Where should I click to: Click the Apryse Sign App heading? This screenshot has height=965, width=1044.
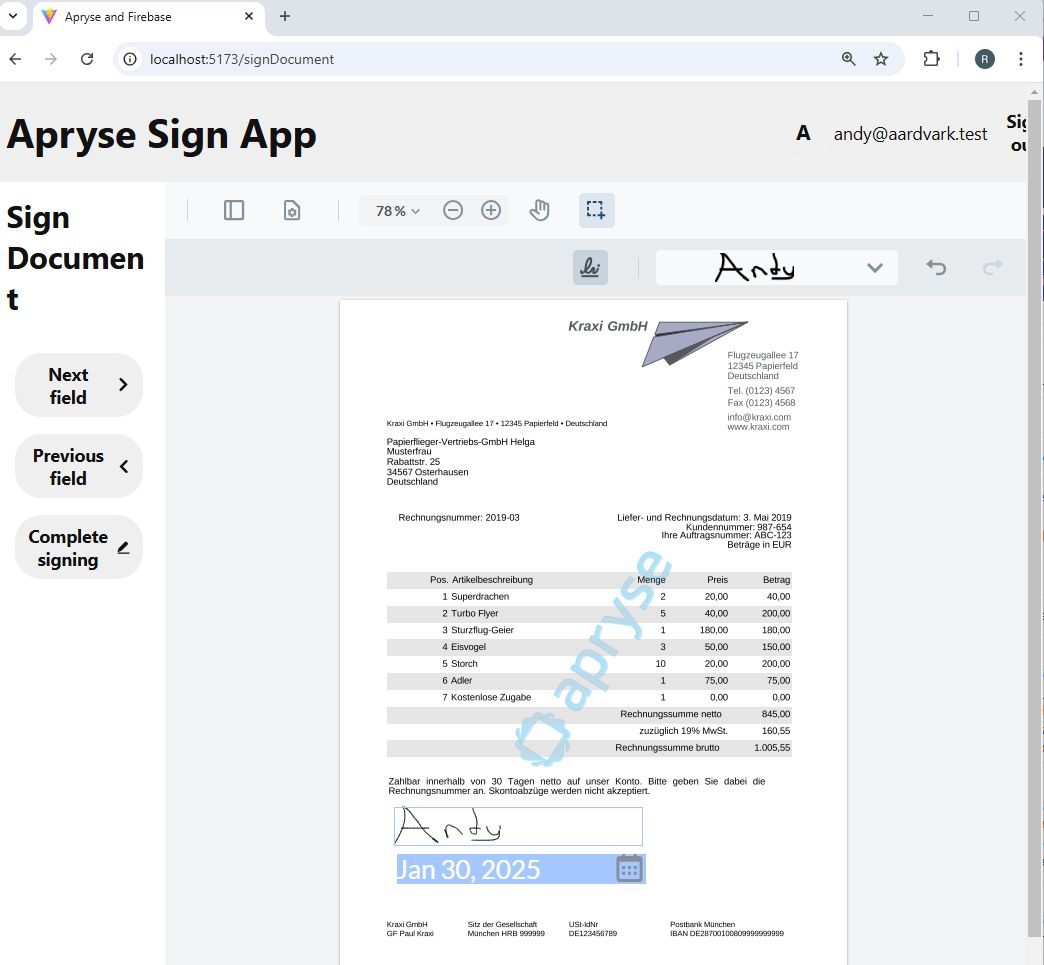click(x=162, y=136)
